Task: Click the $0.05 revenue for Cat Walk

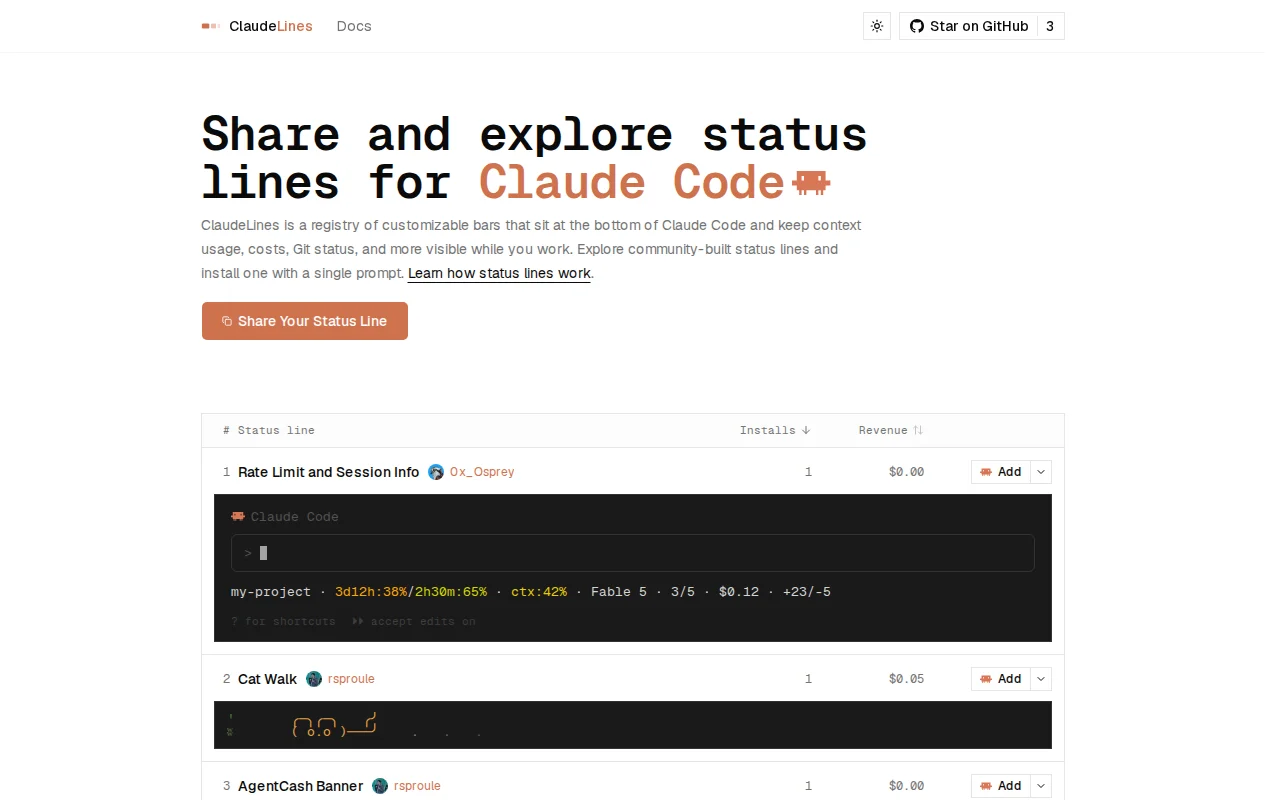Action: tap(906, 679)
